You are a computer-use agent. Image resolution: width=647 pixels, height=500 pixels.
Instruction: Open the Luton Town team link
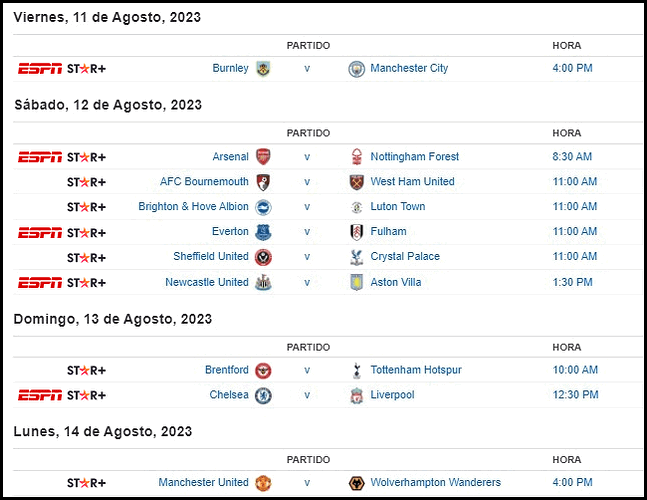click(398, 206)
